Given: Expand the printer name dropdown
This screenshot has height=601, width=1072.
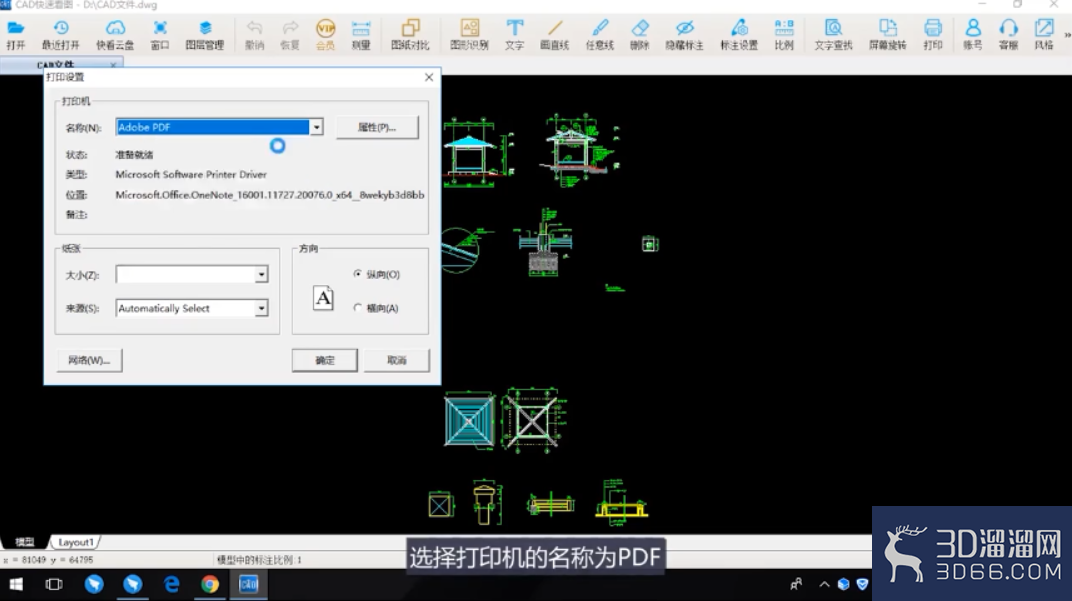Looking at the screenshot, I should 316,127.
